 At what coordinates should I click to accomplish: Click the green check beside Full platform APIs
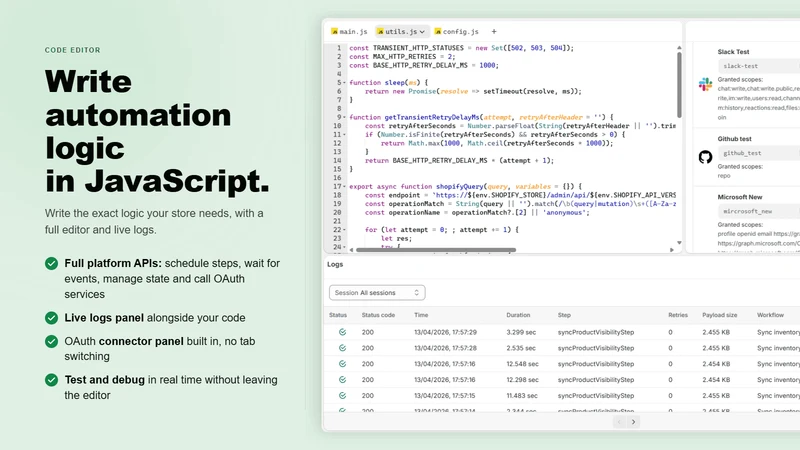51,263
